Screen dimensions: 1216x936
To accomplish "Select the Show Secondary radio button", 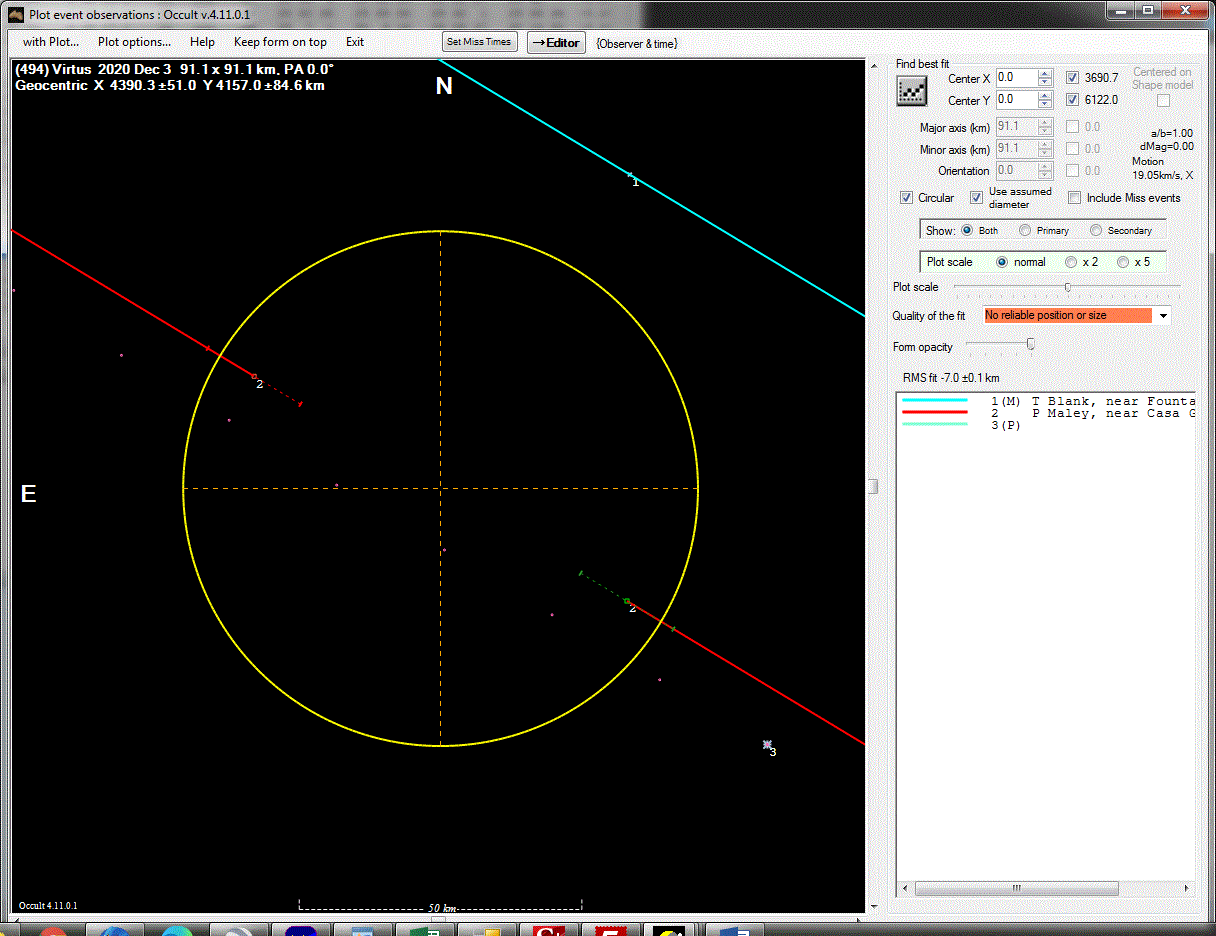I will tap(1096, 230).
